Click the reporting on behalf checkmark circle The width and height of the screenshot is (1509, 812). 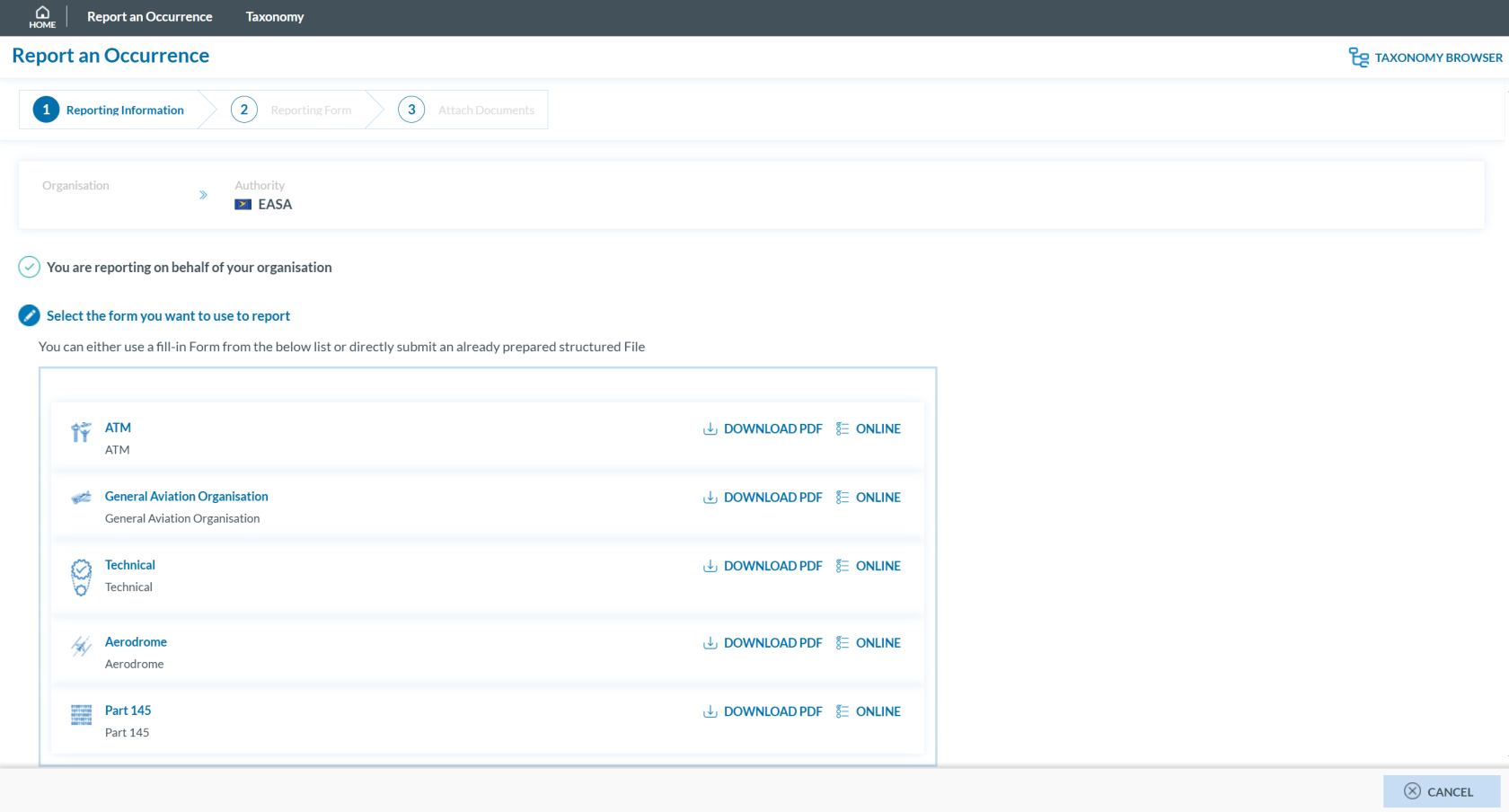tap(30, 267)
